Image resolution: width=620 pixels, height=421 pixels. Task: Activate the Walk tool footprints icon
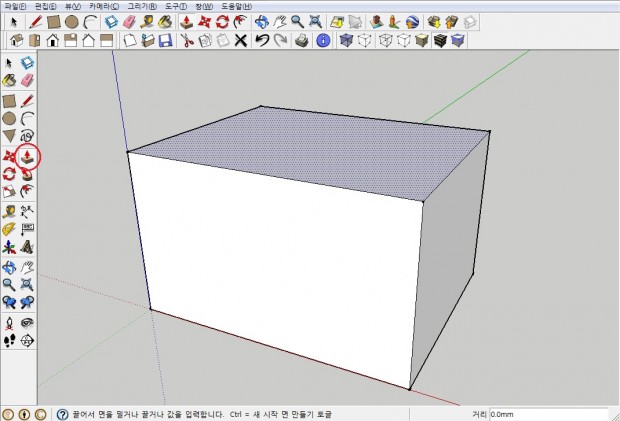click(x=9, y=341)
